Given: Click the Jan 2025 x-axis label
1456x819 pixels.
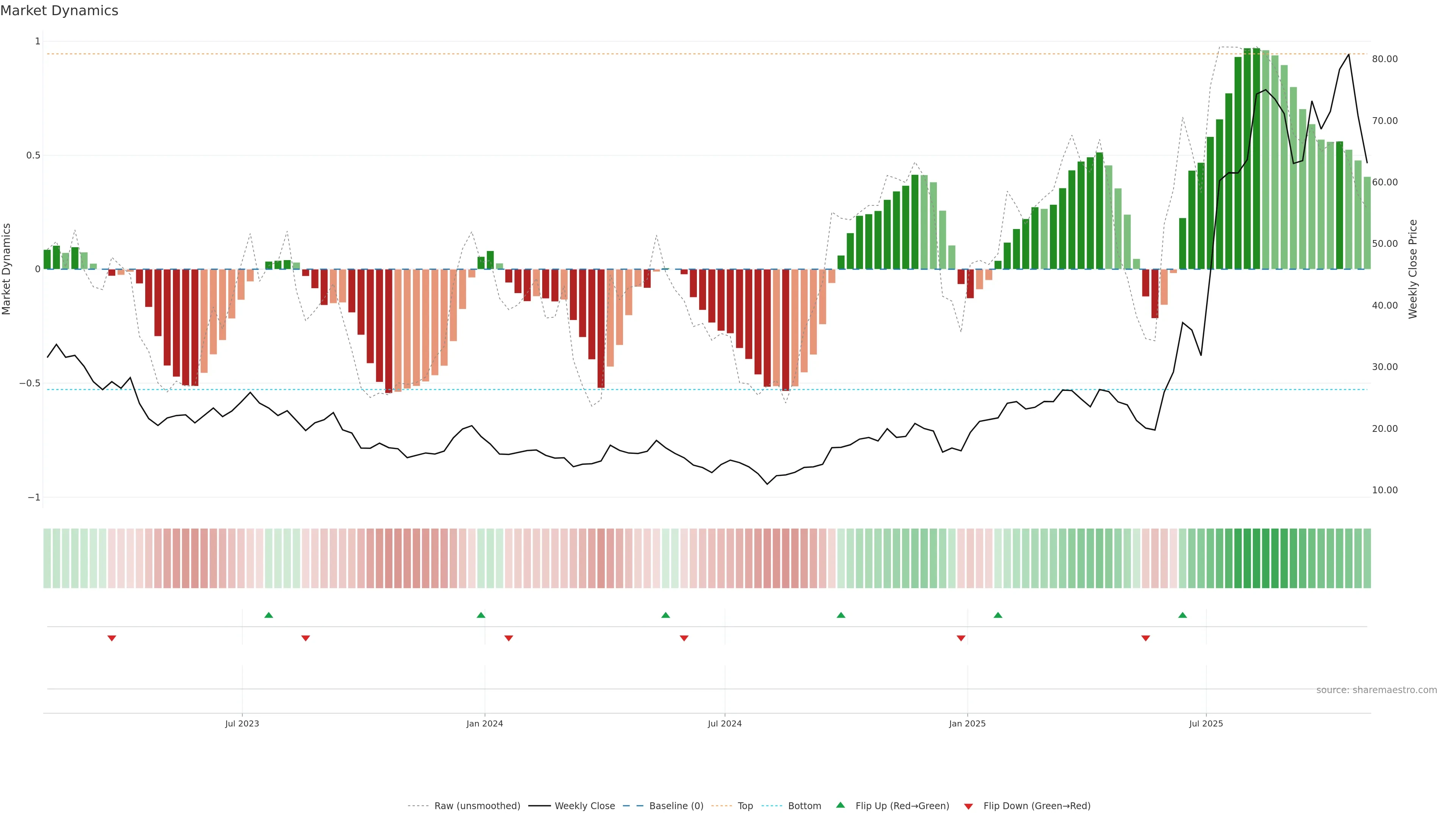Looking at the screenshot, I should tap(967, 723).
